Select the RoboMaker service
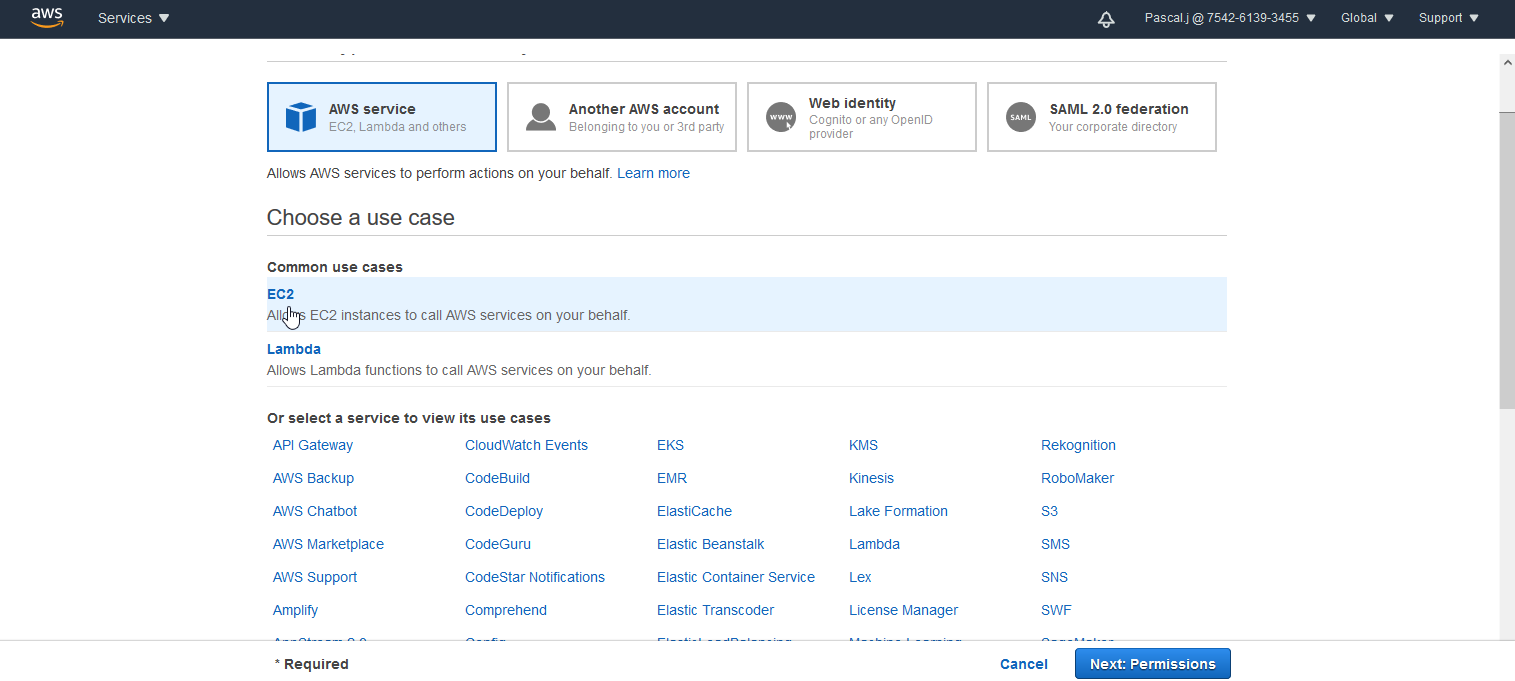The height and width of the screenshot is (681, 1515). point(1077,478)
